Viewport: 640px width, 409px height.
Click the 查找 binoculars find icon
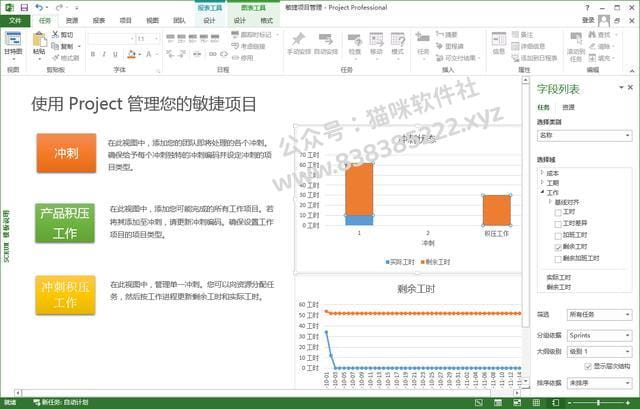592,35
